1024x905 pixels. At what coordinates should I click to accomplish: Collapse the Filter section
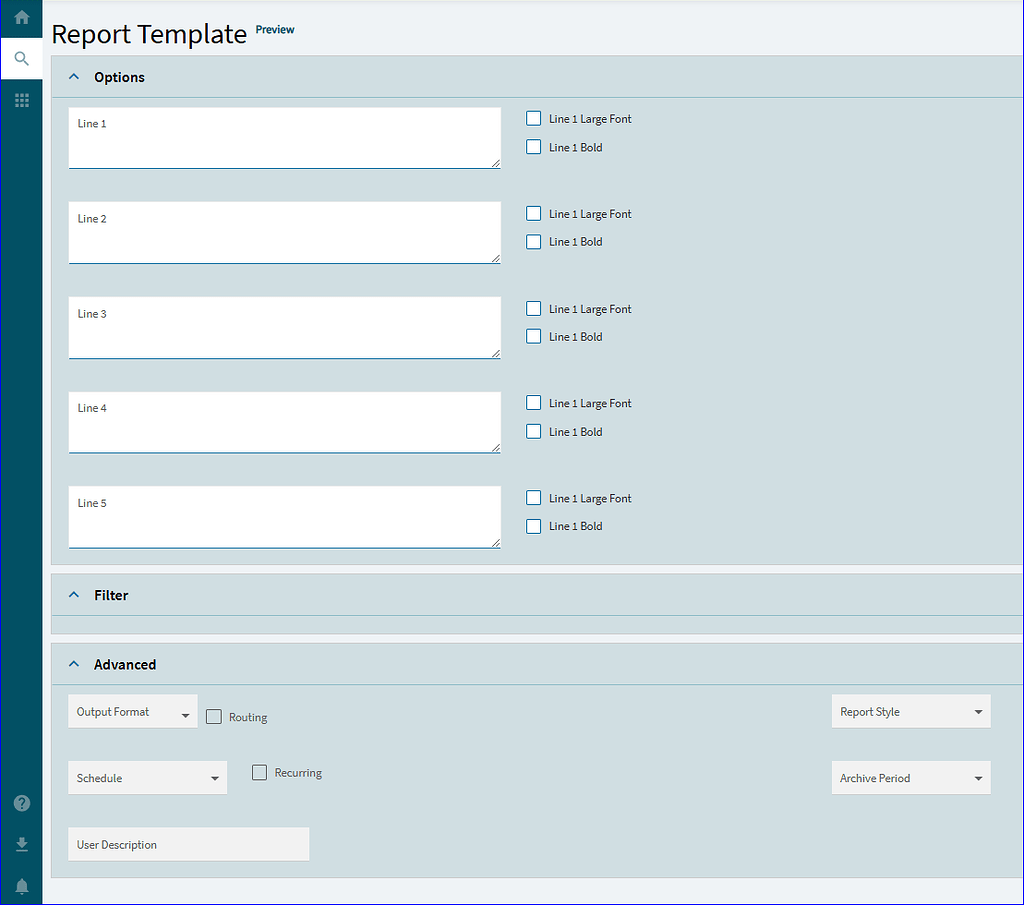73,594
